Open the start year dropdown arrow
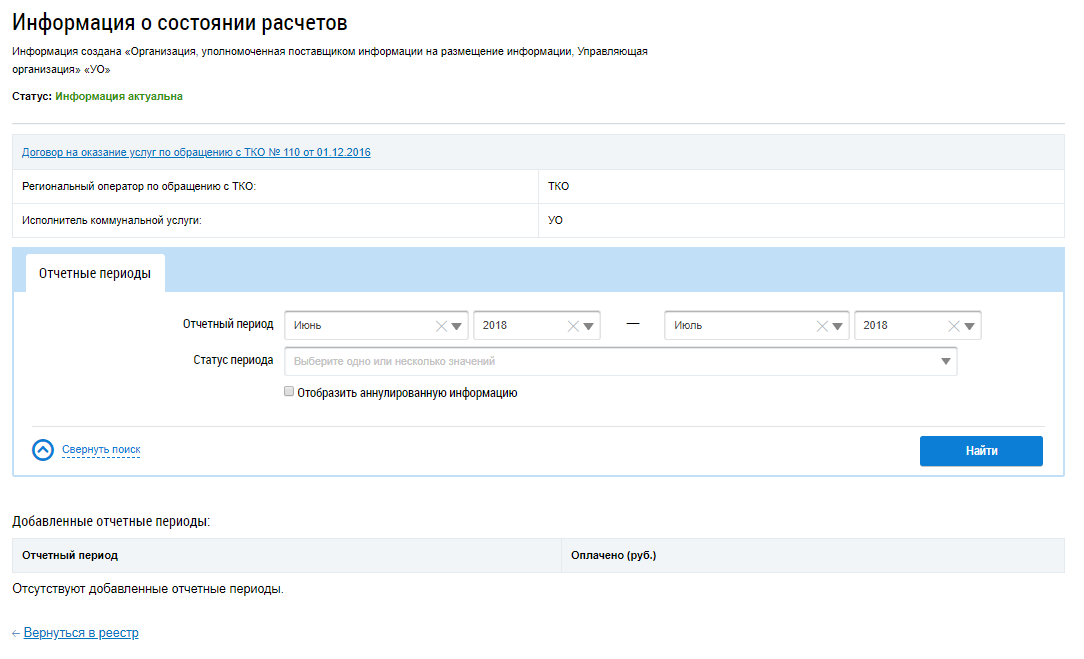This screenshot has width=1084, height=659. point(589,326)
